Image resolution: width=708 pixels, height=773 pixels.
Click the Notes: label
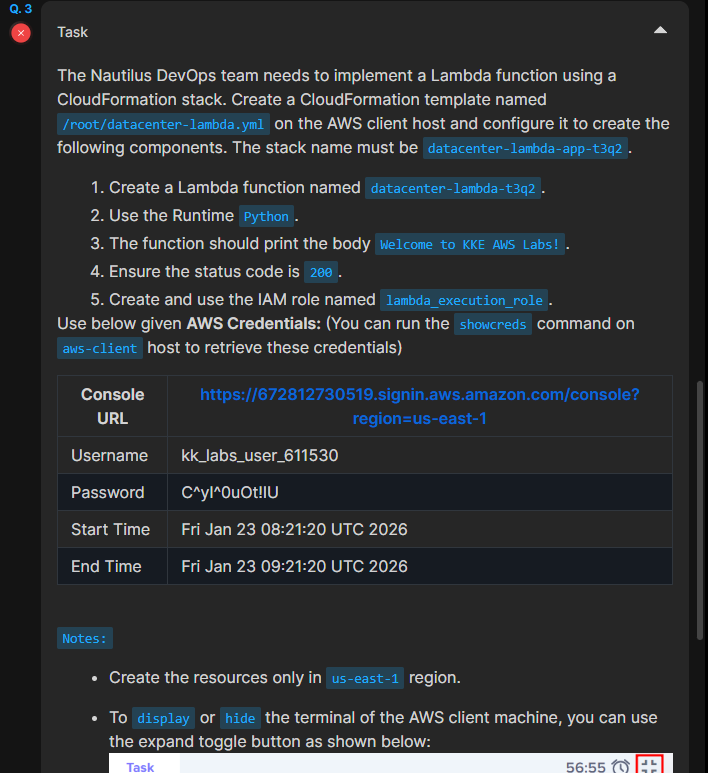coord(85,638)
